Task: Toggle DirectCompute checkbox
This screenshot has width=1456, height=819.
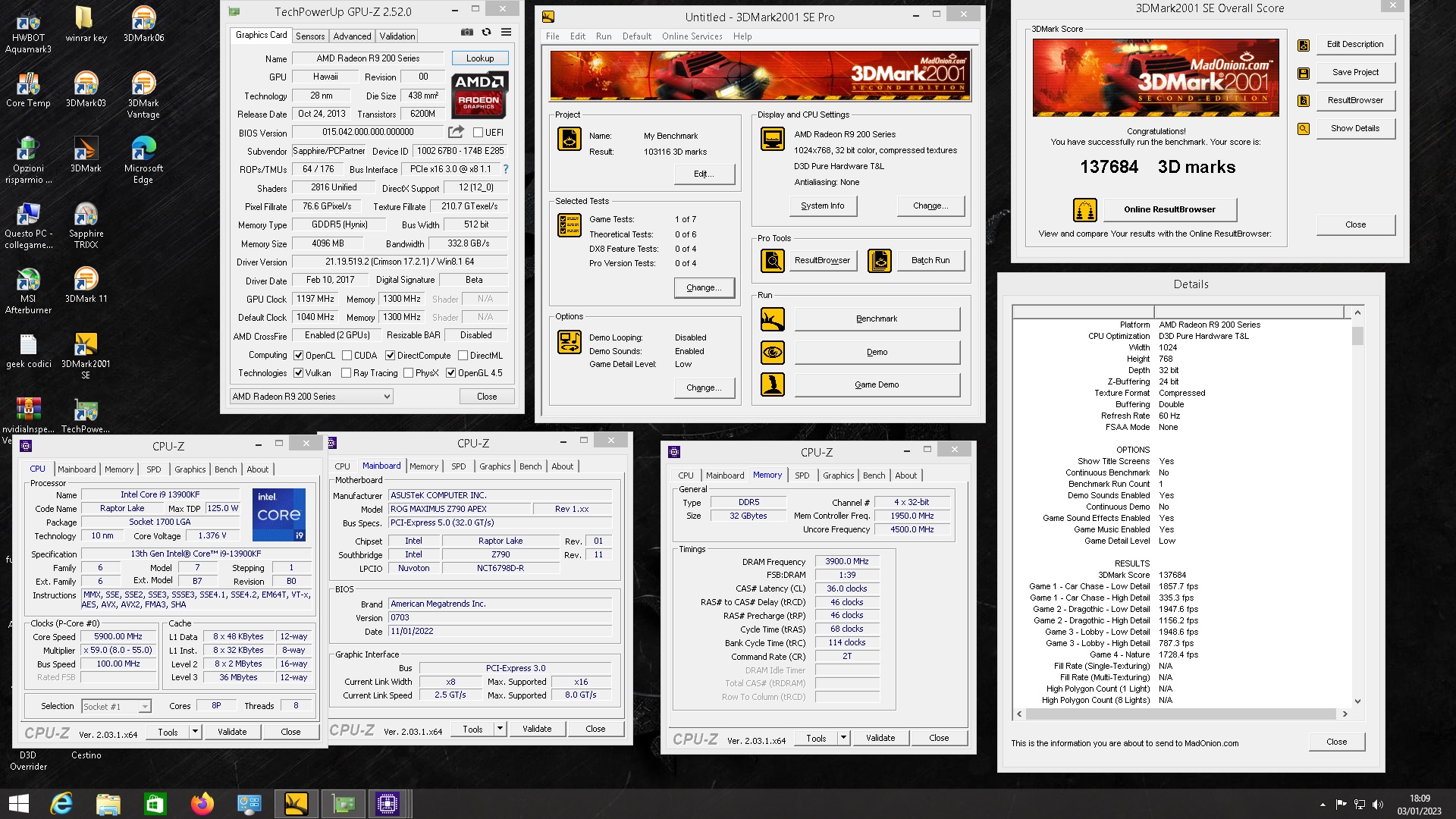Action: pyautogui.click(x=390, y=356)
